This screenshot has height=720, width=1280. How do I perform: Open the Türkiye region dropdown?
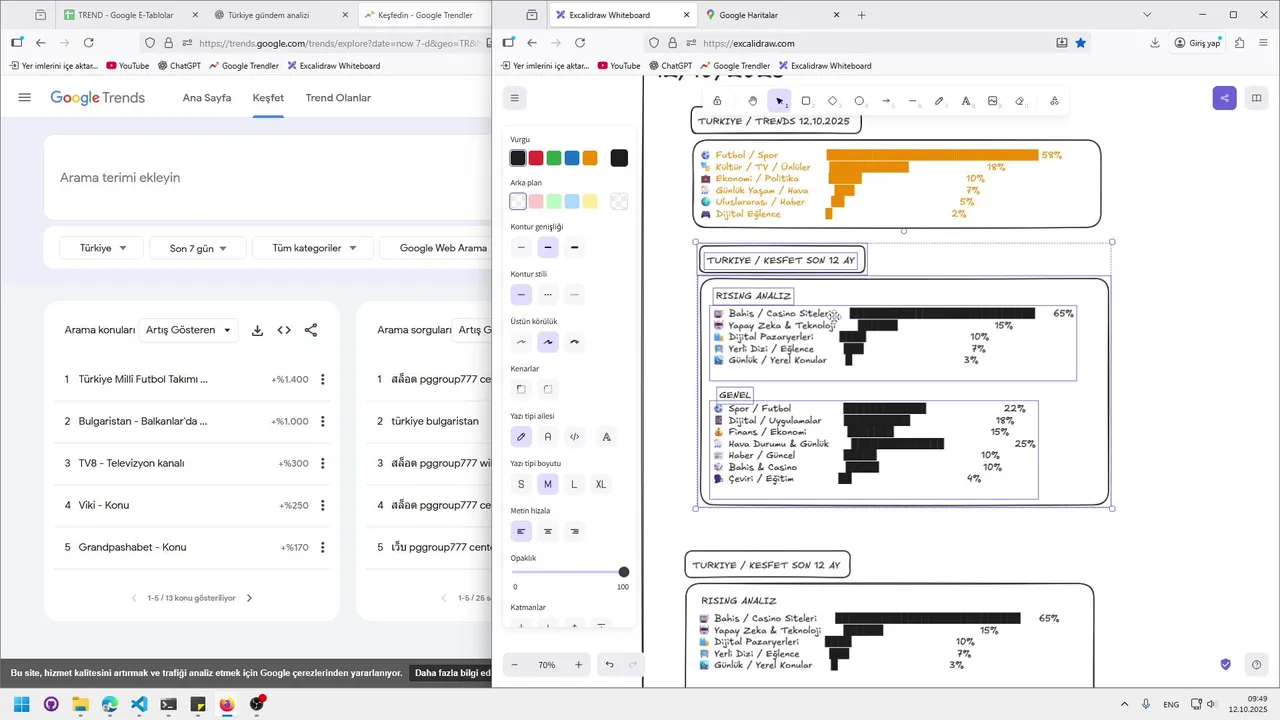[103, 248]
